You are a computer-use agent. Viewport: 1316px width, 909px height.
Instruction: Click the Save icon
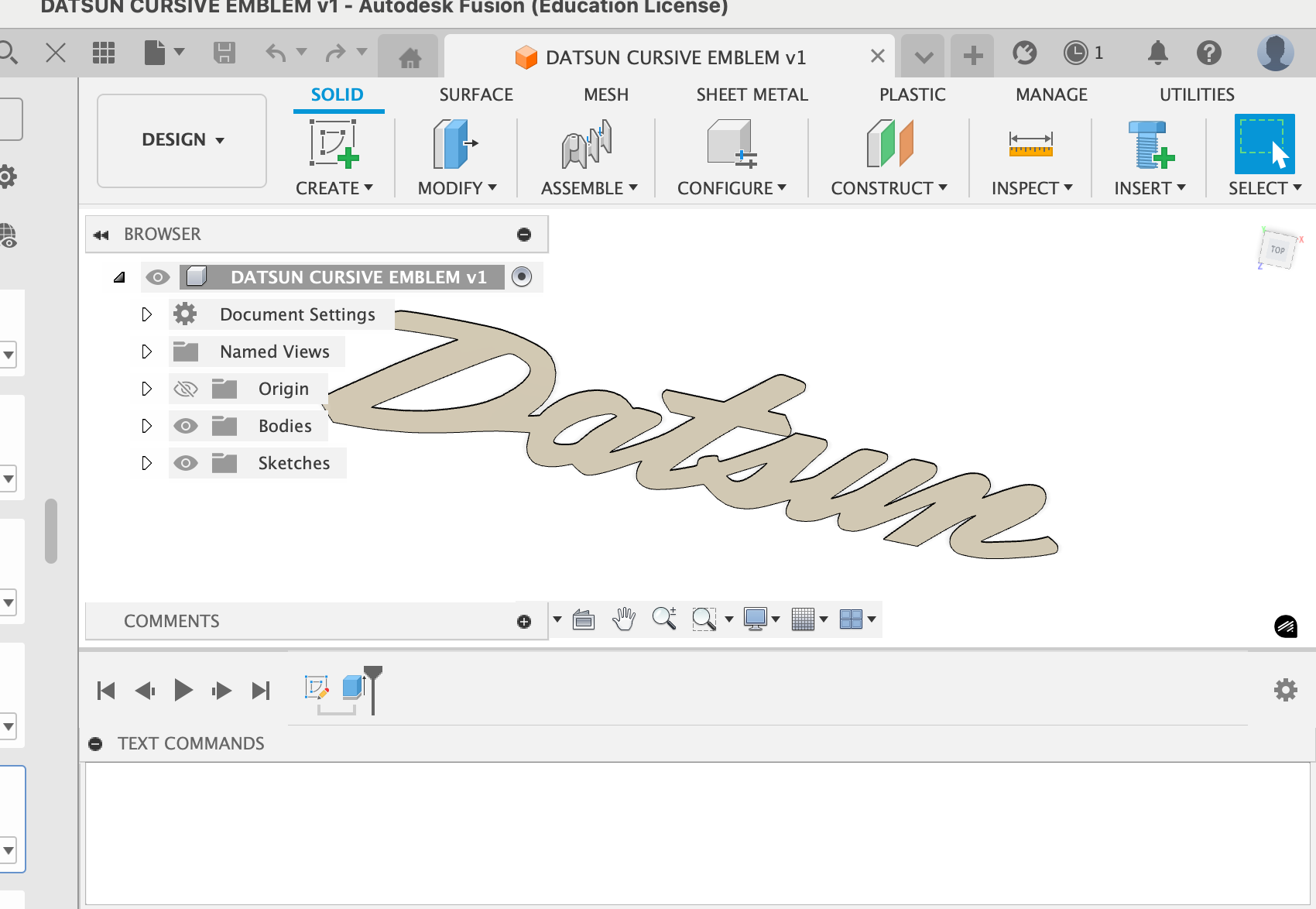[x=224, y=53]
